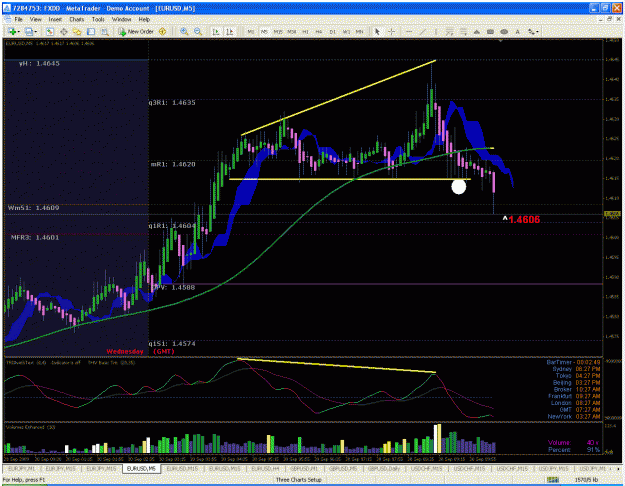Show the Market Watch window

[50, 31]
